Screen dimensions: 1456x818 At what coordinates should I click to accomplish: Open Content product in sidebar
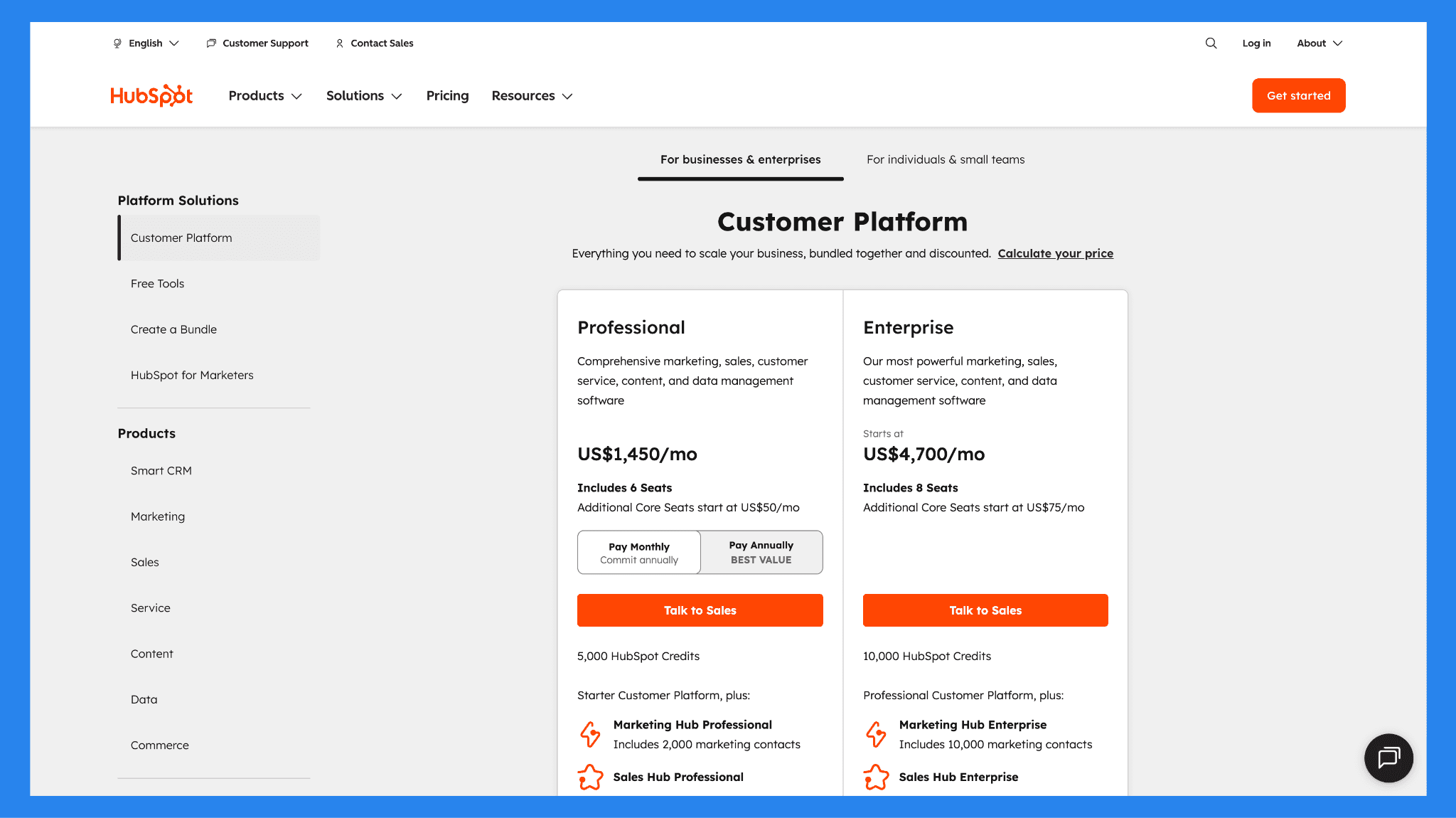click(x=151, y=654)
